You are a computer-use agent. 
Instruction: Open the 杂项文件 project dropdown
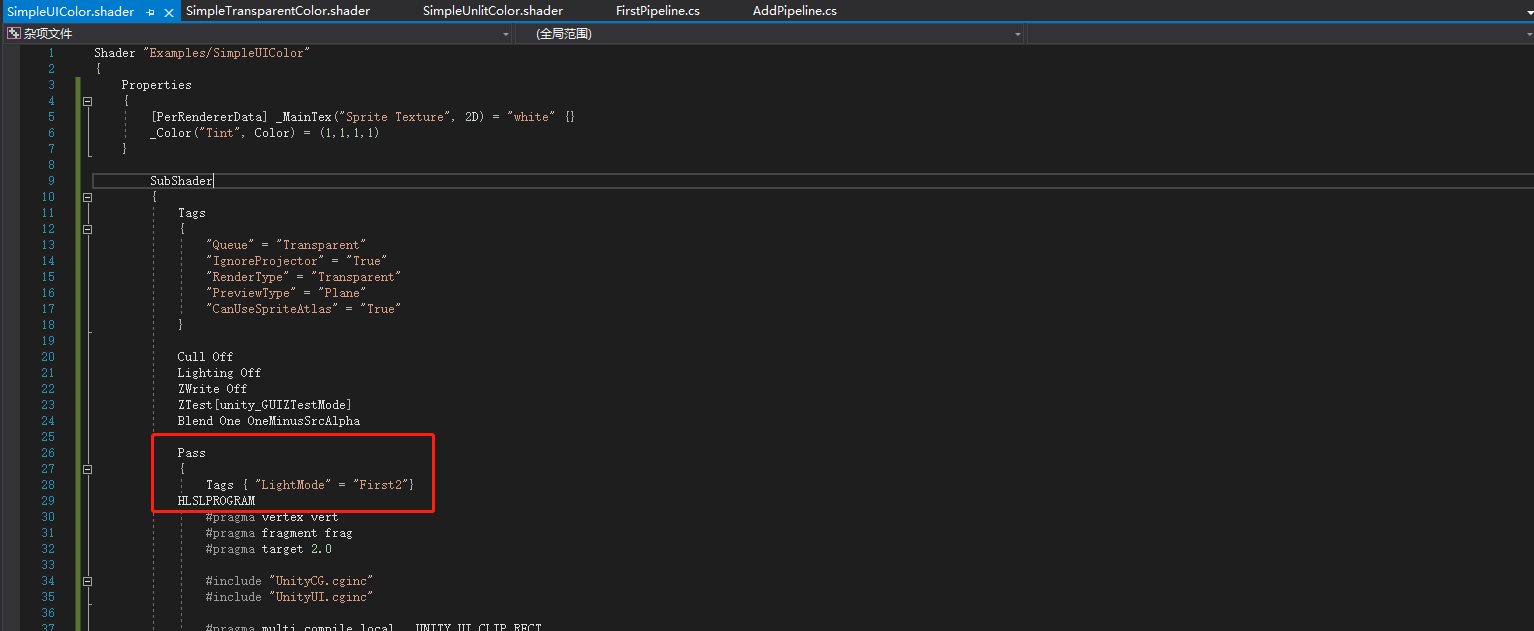pyautogui.click(x=505, y=32)
